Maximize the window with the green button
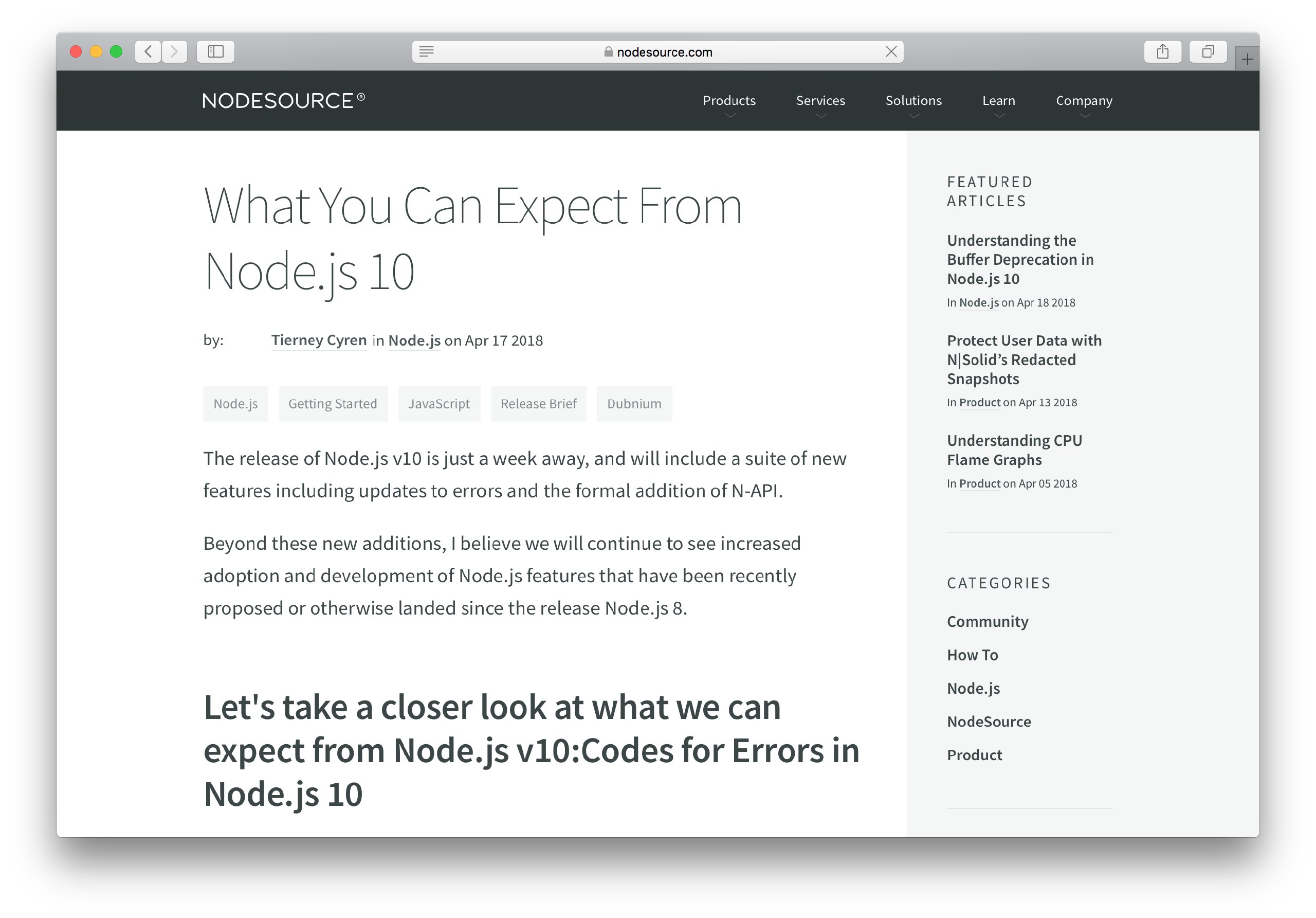Screen dimensions: 1316x918 (x=116, y=51)
